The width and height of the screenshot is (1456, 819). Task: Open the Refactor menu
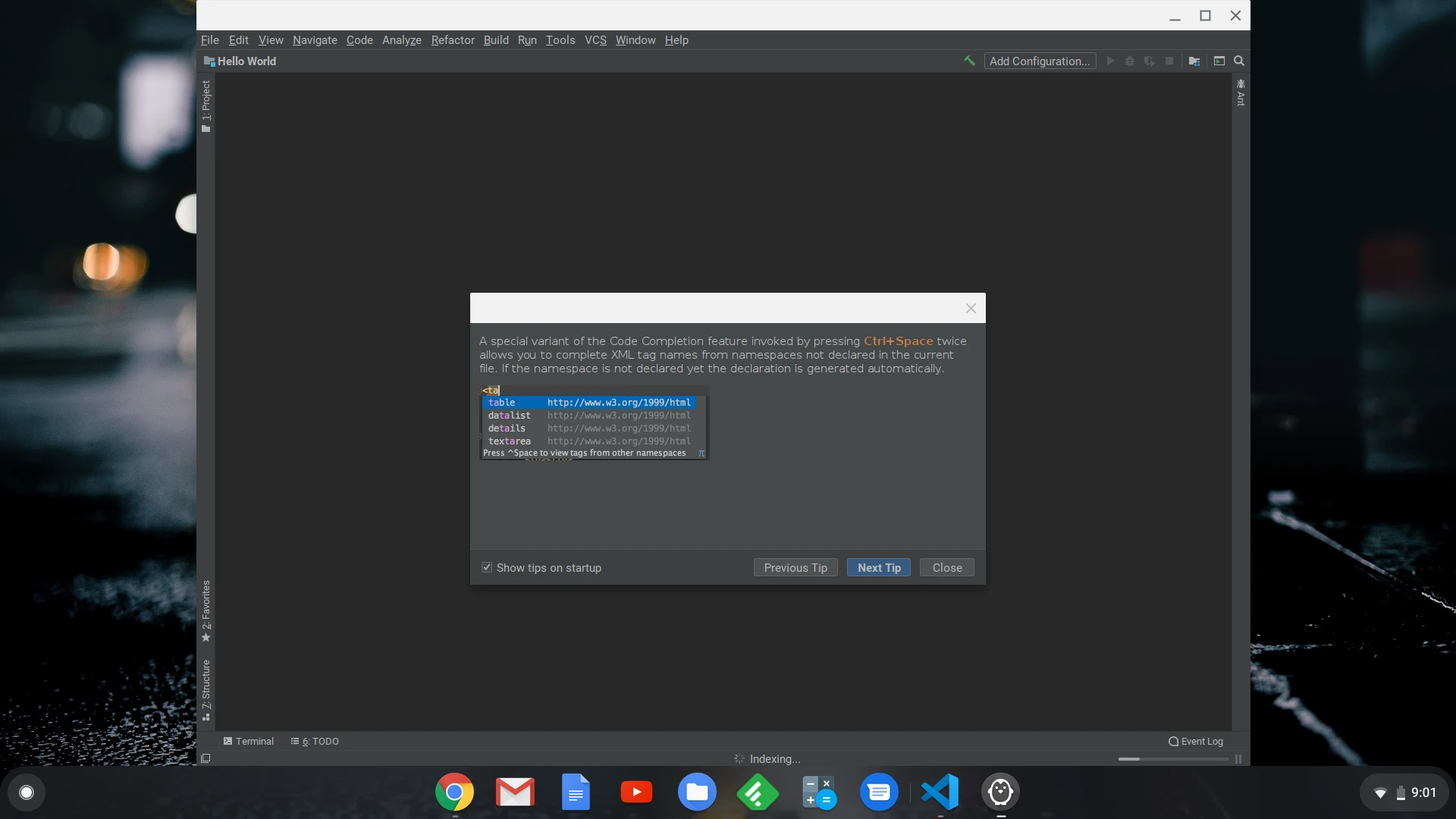click(453, 40)
